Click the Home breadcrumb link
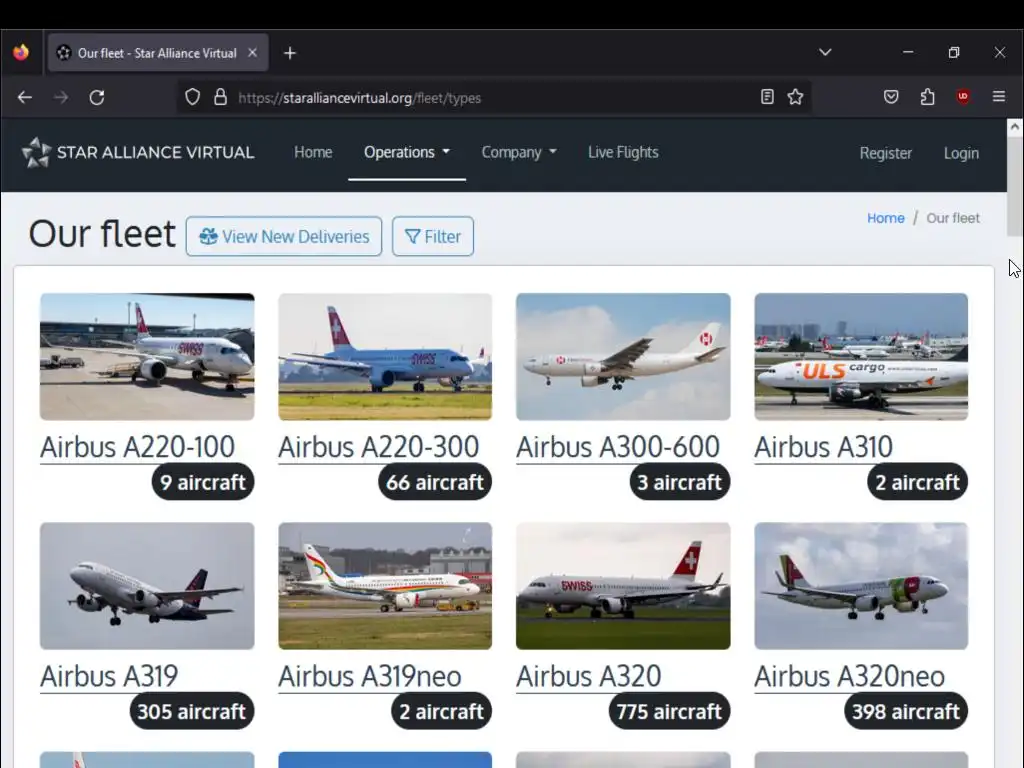Screen dimensions: 1024x768 click(x=886, y=218)
